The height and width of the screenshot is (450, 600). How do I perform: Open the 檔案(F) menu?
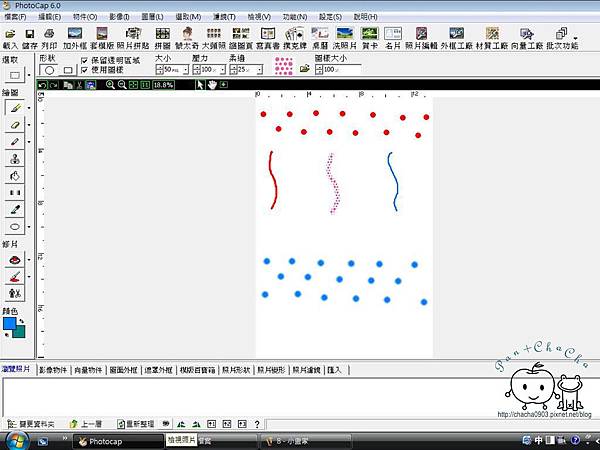tap(15, 17)
